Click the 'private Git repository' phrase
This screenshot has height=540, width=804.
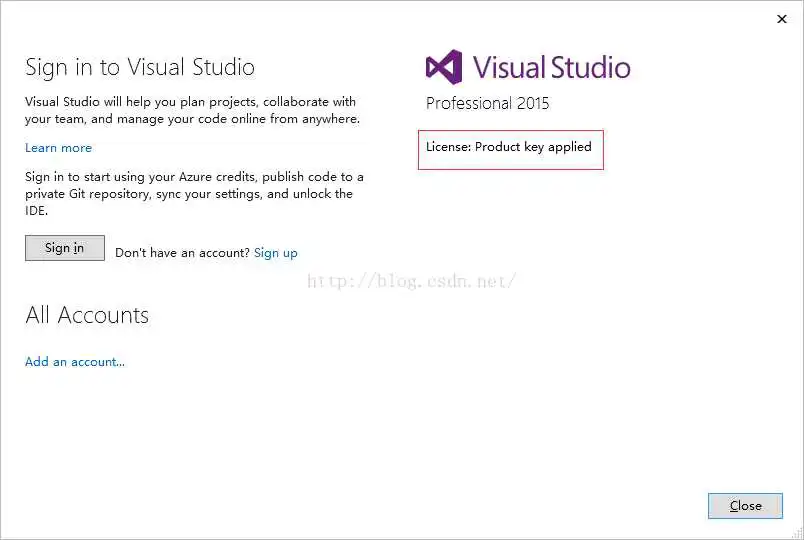89,194
